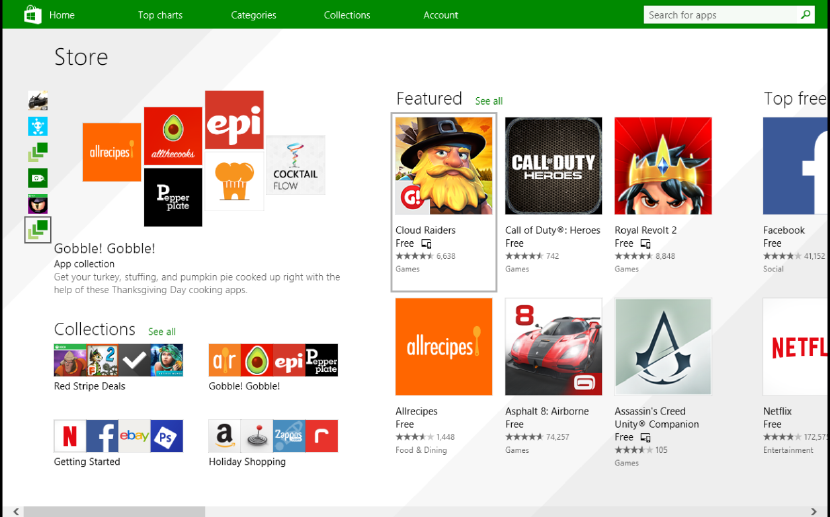
Task: Click the checkmark icon in Red Stripe Deals
Action: [134, 360]
